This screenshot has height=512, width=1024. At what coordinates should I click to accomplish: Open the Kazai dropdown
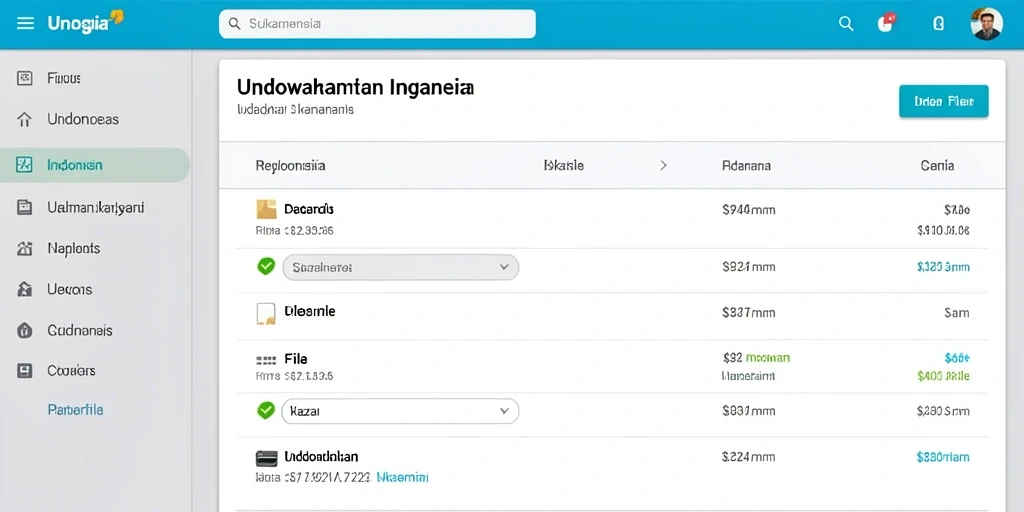click(400, 411)
